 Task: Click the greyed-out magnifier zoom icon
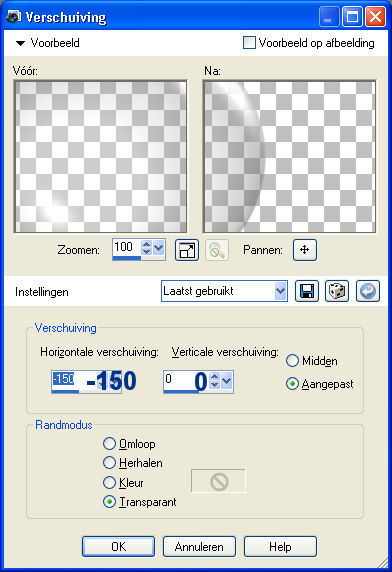(x=217, y=250)
